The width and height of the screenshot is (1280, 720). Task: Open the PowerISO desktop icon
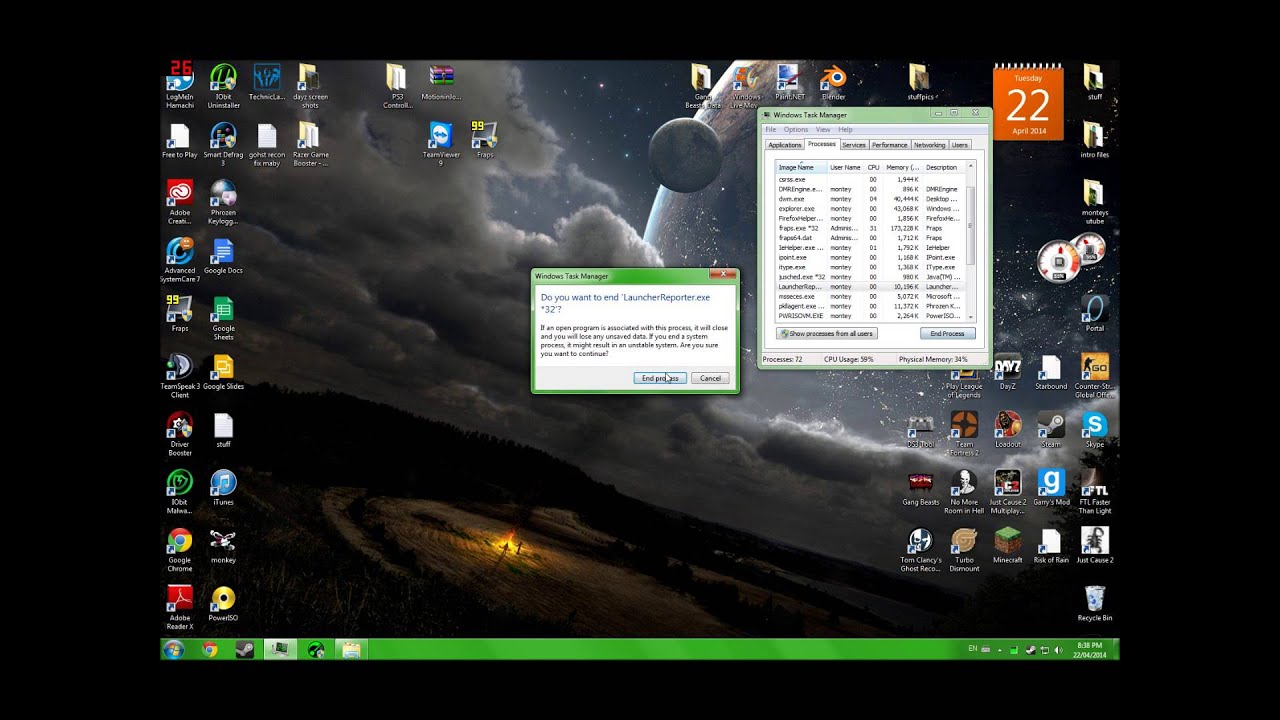click(223, 605)
